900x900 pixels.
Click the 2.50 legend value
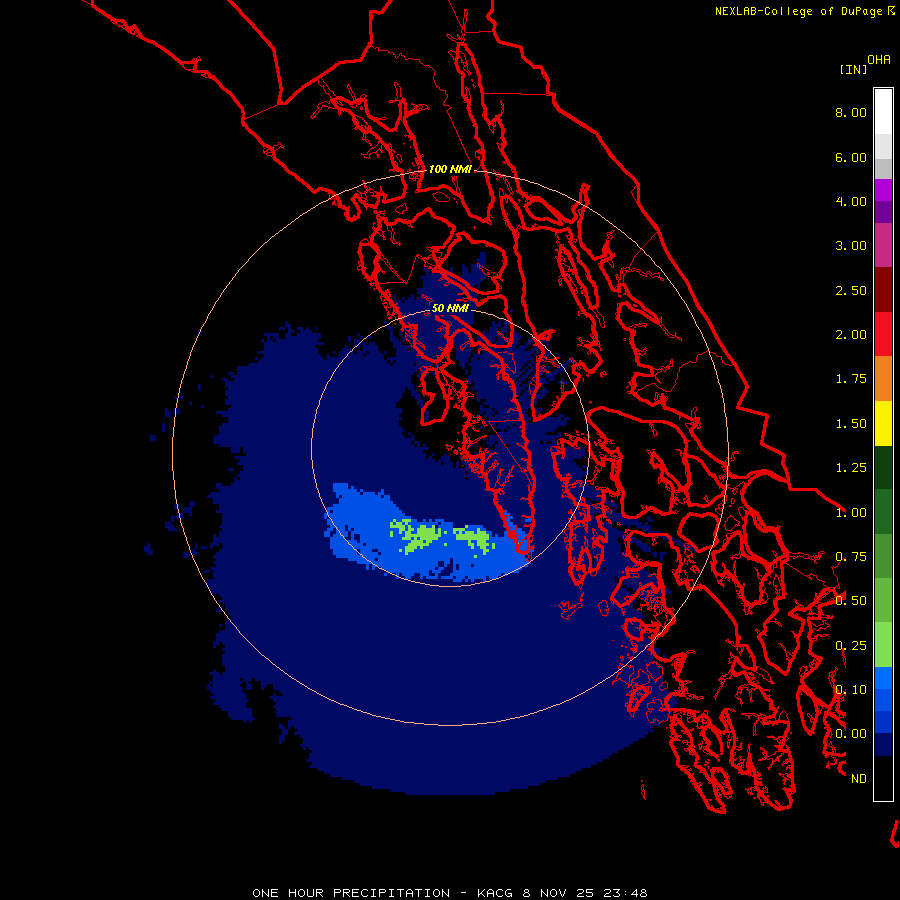(850, 290)
